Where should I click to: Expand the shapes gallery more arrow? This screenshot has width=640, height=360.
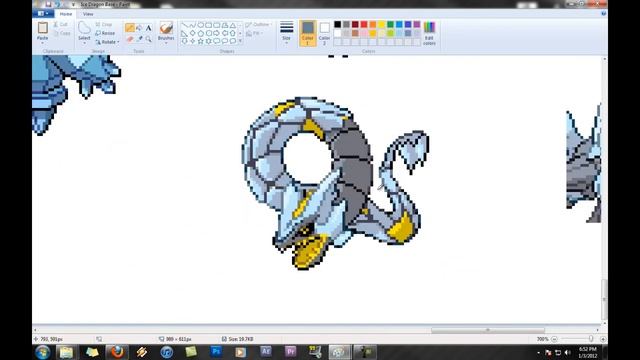click(x=240, y=41)
